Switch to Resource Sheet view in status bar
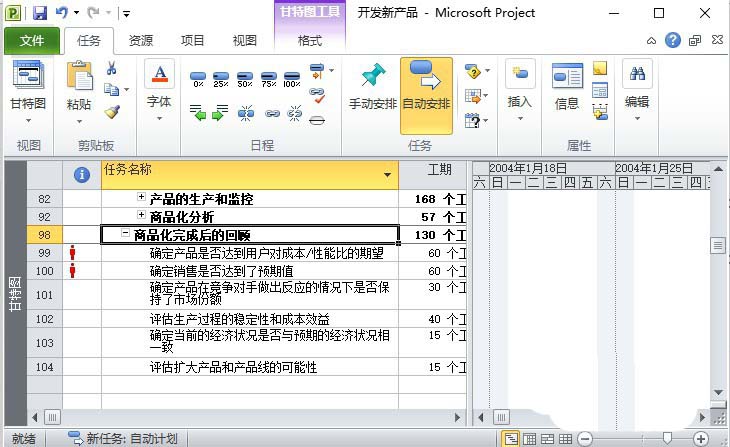730x447 pixels. 566,439
